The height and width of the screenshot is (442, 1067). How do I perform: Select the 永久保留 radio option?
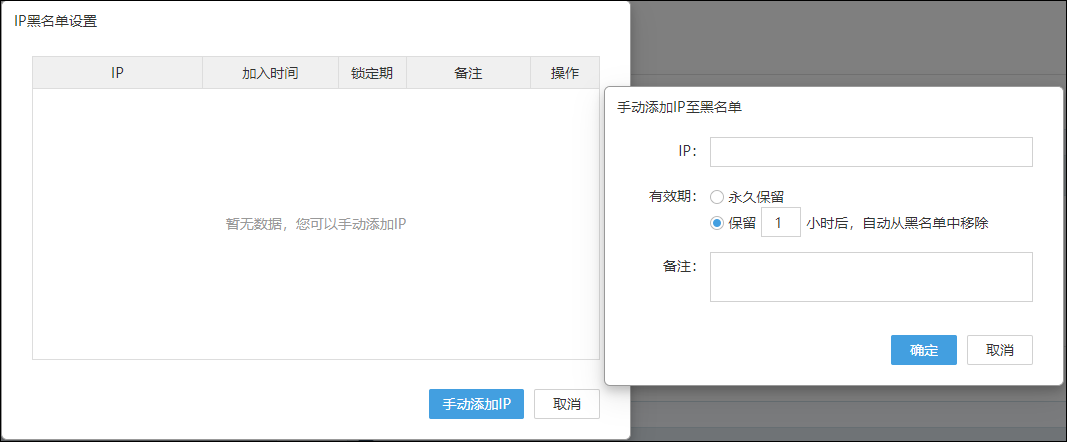point(717,197)
